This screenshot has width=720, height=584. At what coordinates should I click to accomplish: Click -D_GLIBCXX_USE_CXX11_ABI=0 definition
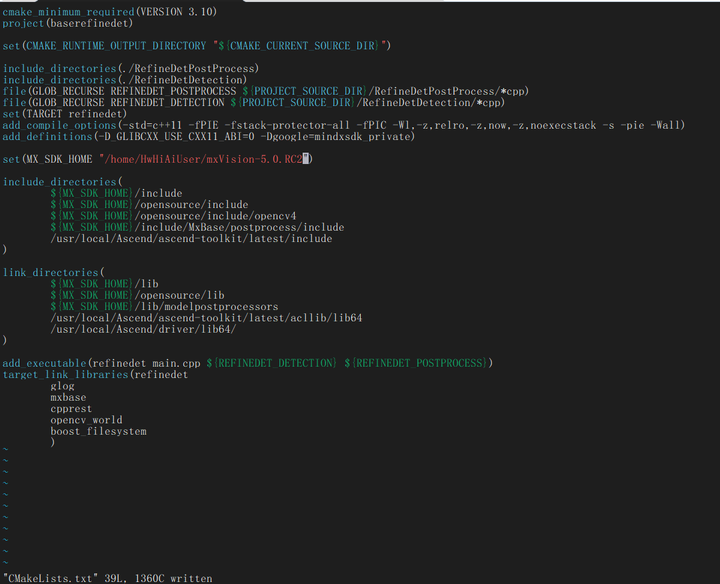[x=176, y=136]
